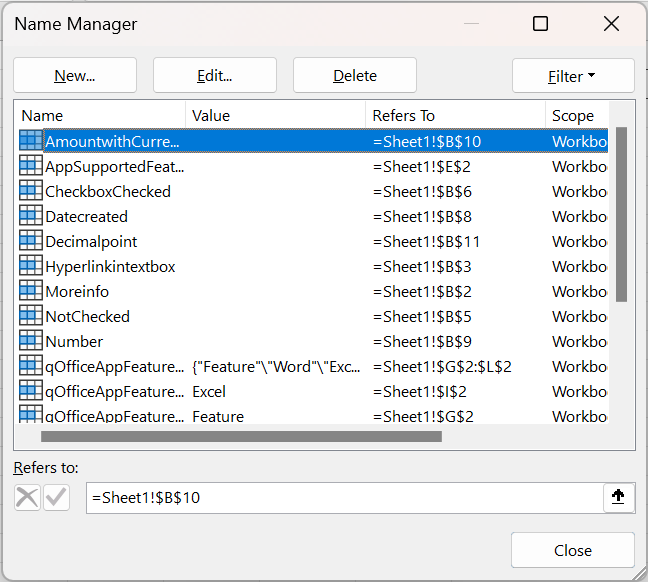Click the table icon next to Decimalpoint
This screenshot has height=582, width=648.
[x=31, y=240]
